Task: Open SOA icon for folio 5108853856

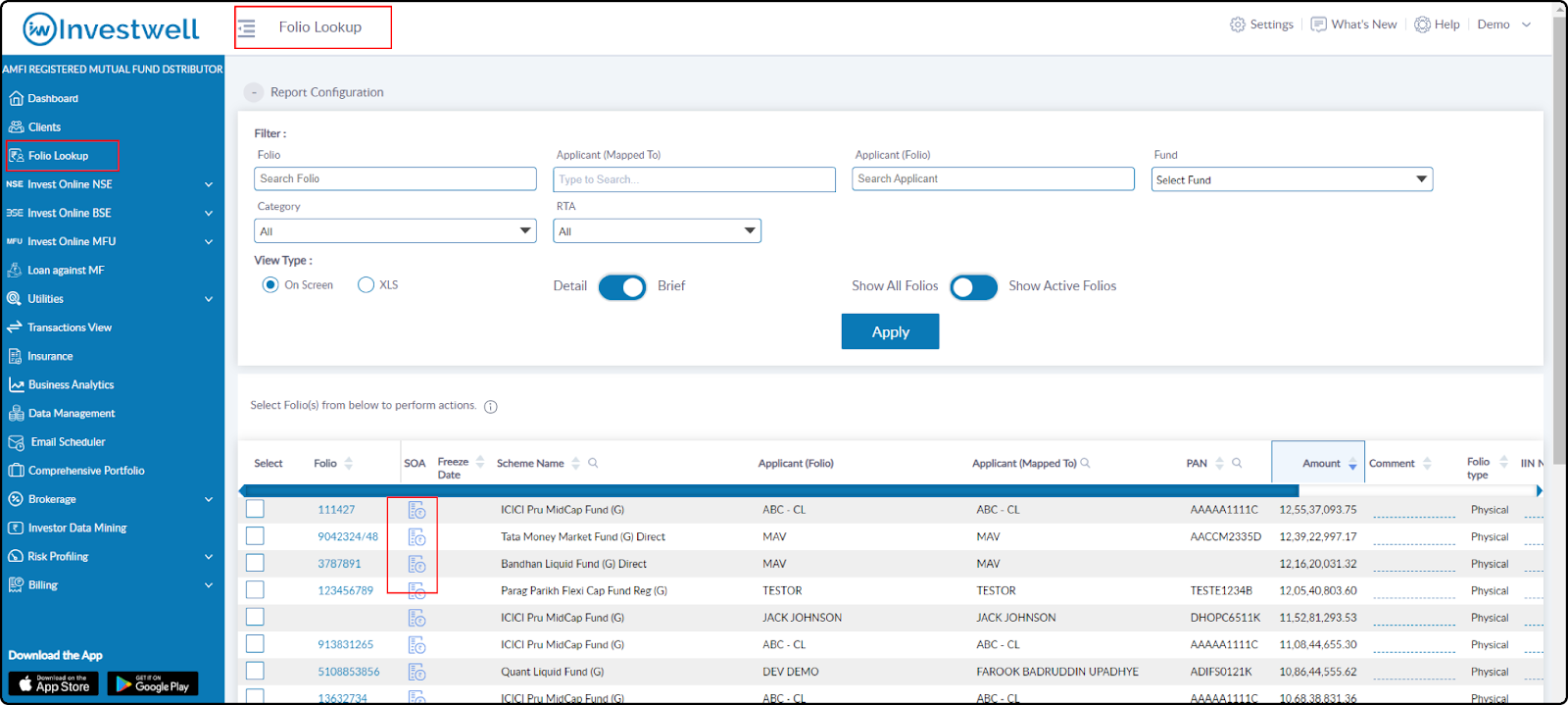Action: pos(416,672)
